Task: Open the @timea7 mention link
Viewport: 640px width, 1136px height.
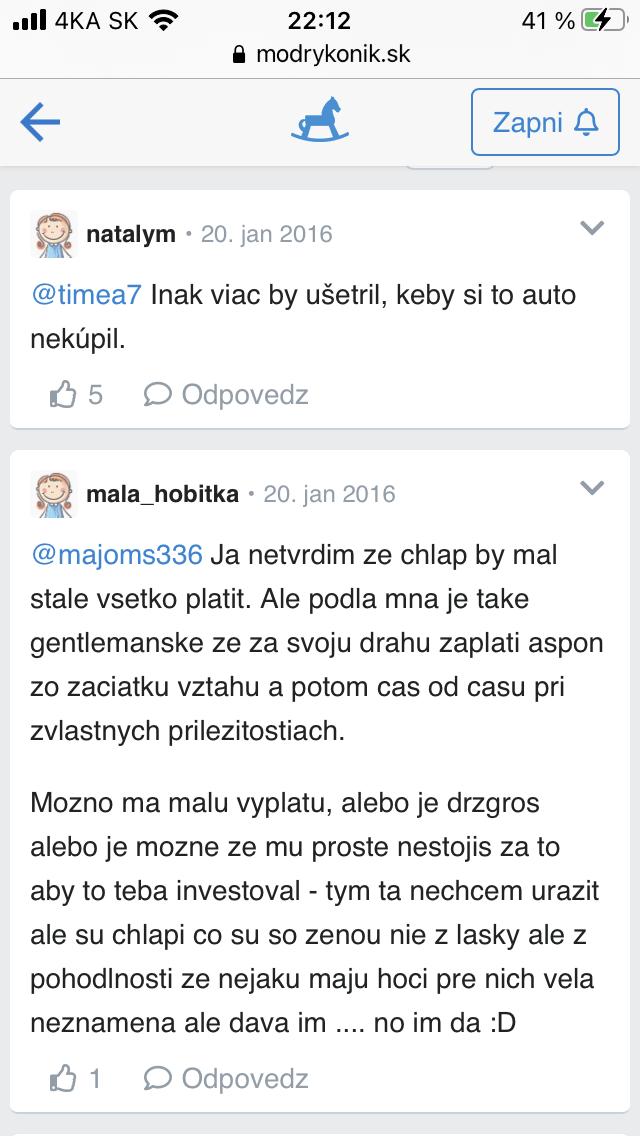Action: tap(87, 295)
